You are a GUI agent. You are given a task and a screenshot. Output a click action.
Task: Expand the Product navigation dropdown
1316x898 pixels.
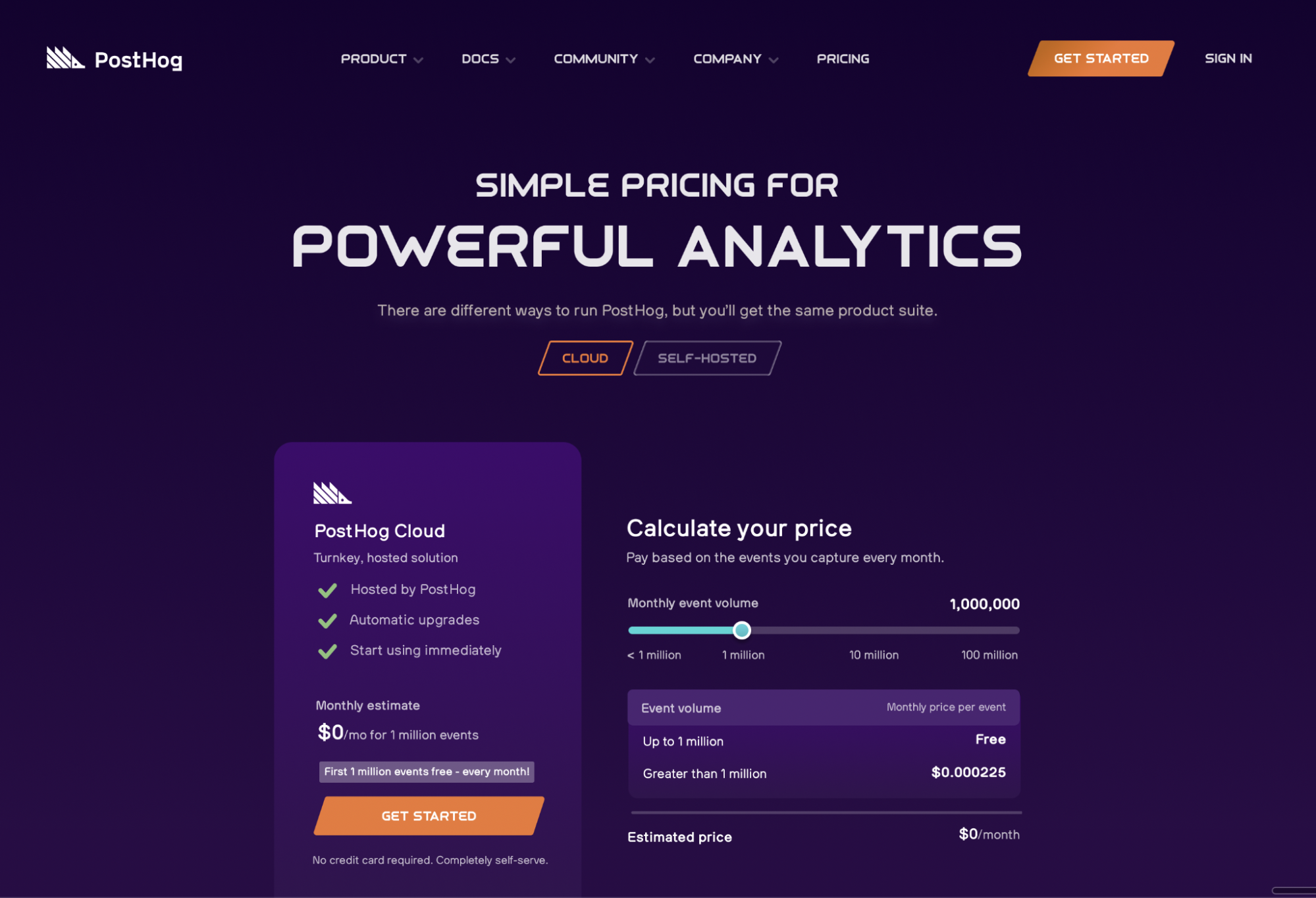[x=380, y=58]
